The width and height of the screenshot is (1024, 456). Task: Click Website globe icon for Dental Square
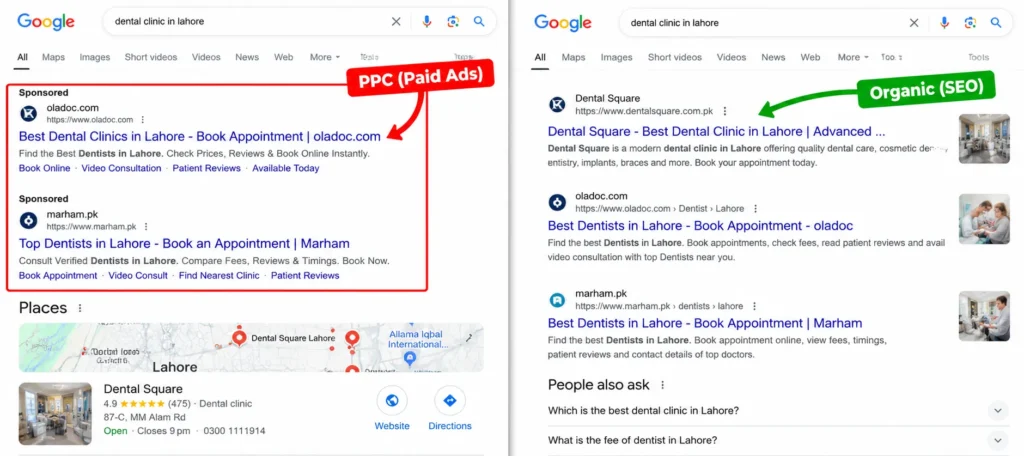(x=392, y=401)
